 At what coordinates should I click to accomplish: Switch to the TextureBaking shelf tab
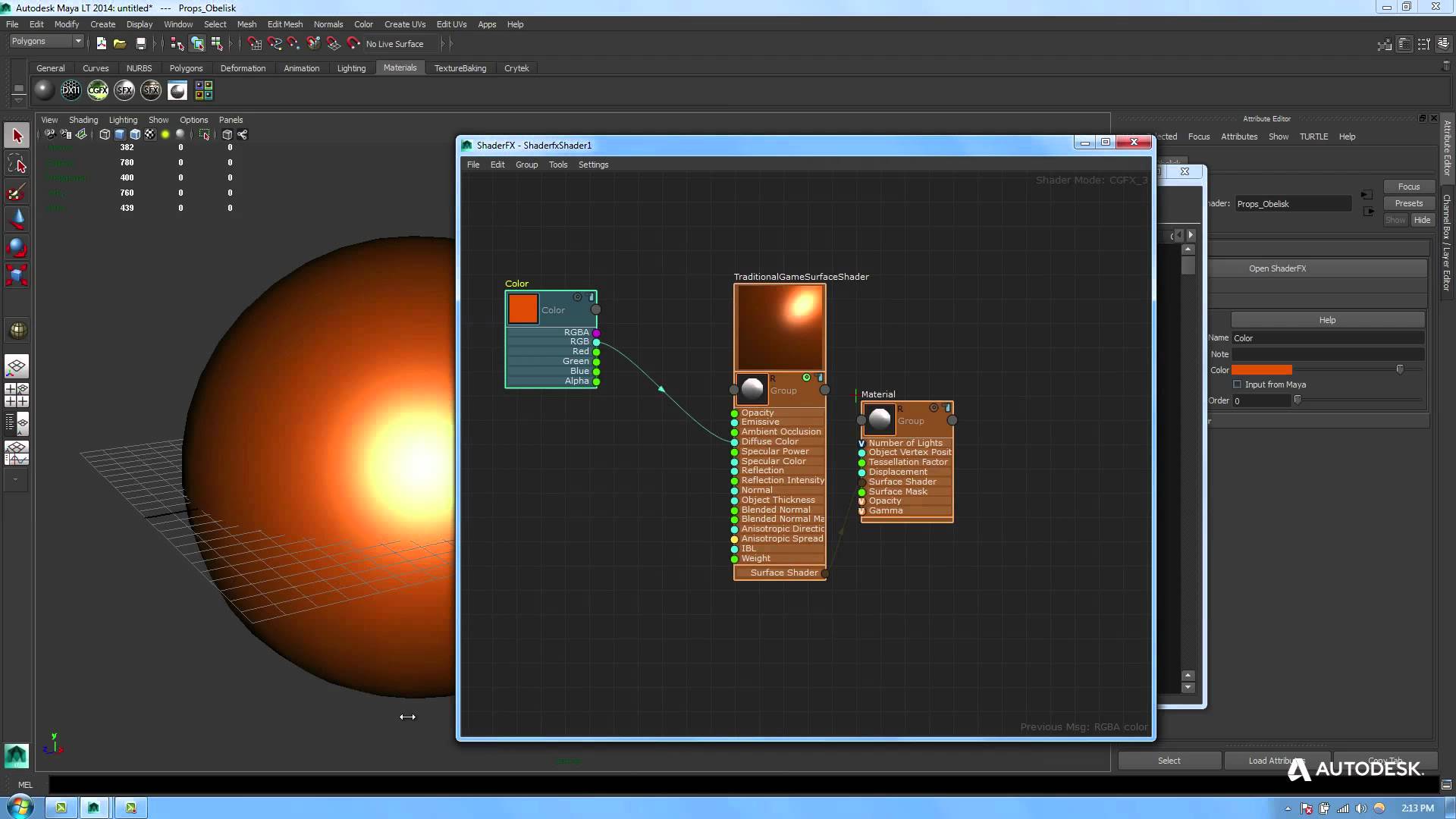tap(460, 67)
